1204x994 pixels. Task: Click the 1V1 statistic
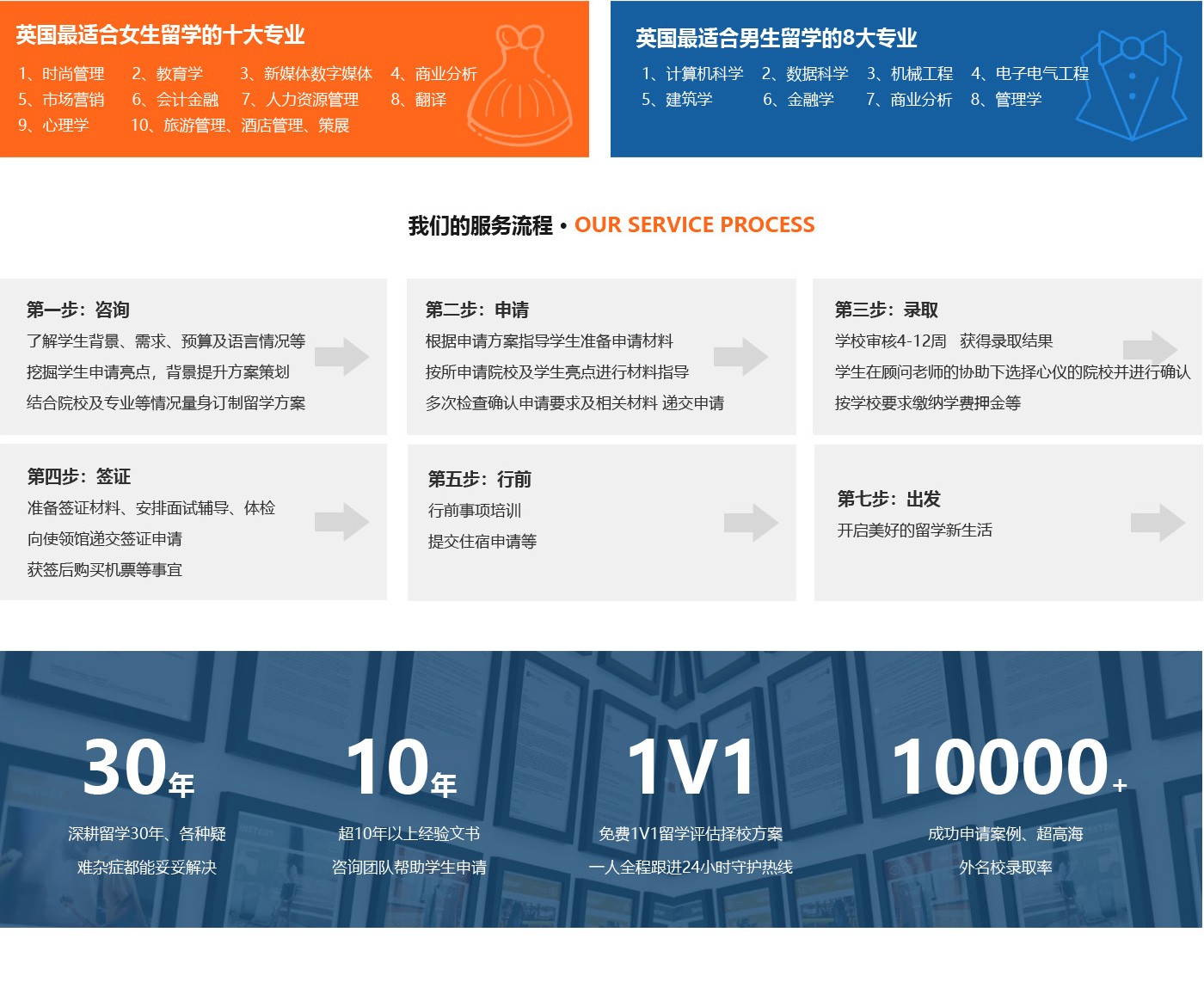(x=691, y=767)
